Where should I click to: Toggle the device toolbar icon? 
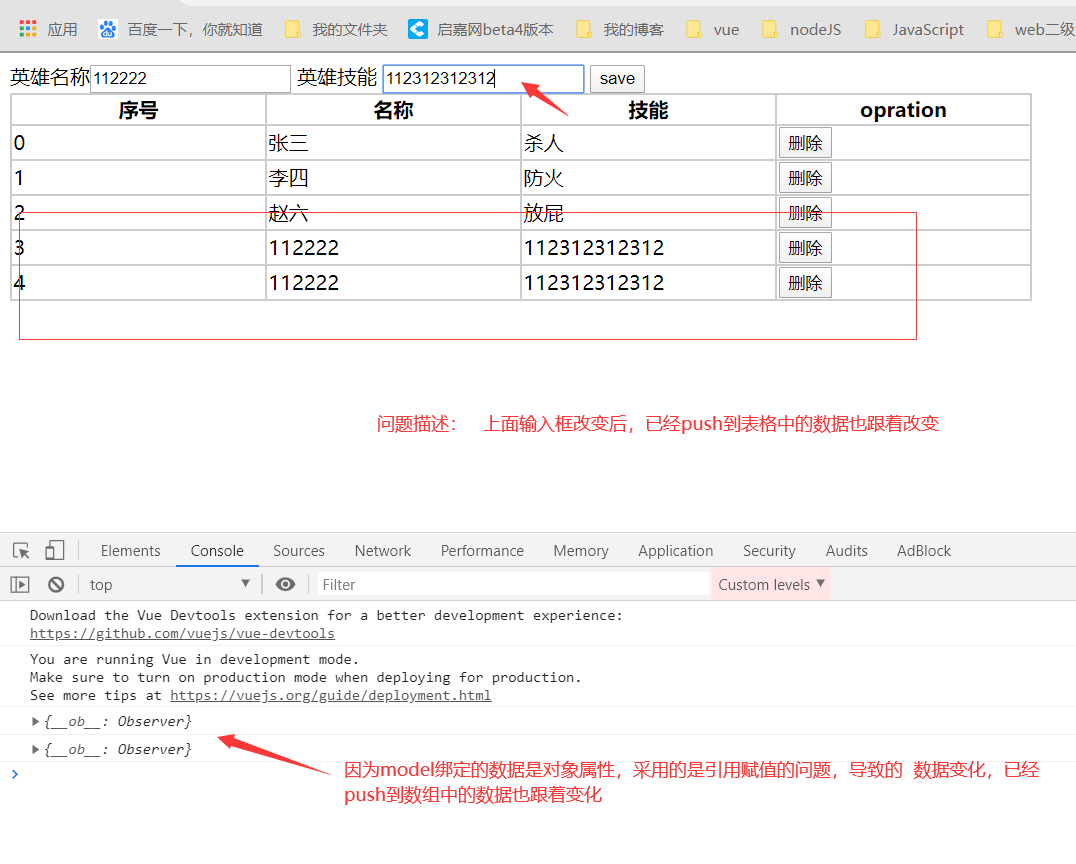[x=54, y=550]
